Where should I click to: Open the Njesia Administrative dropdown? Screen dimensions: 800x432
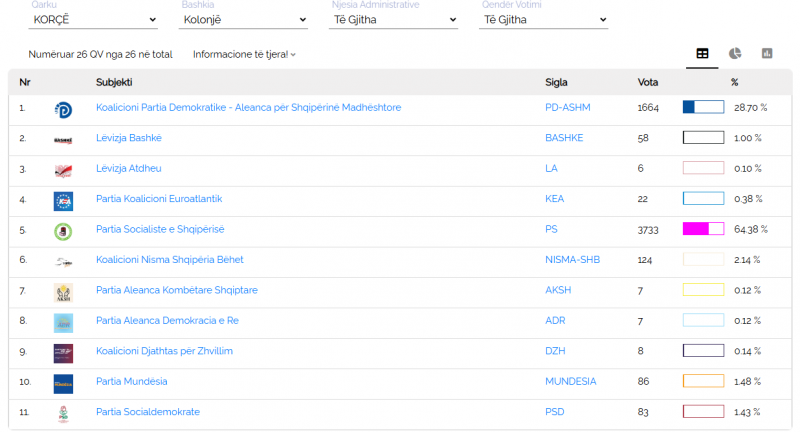(x=393, y=20)
